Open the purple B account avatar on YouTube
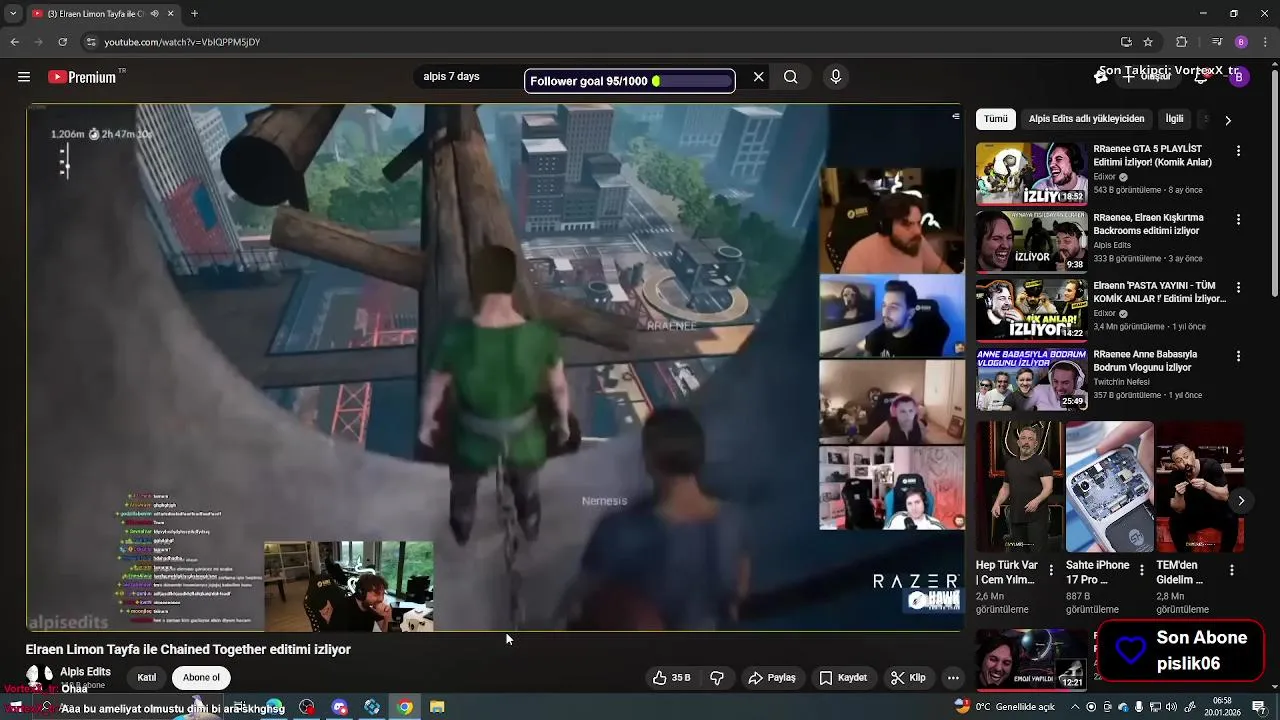The height and width of the screenshot is (720, 1280). tap(1238, 77)
